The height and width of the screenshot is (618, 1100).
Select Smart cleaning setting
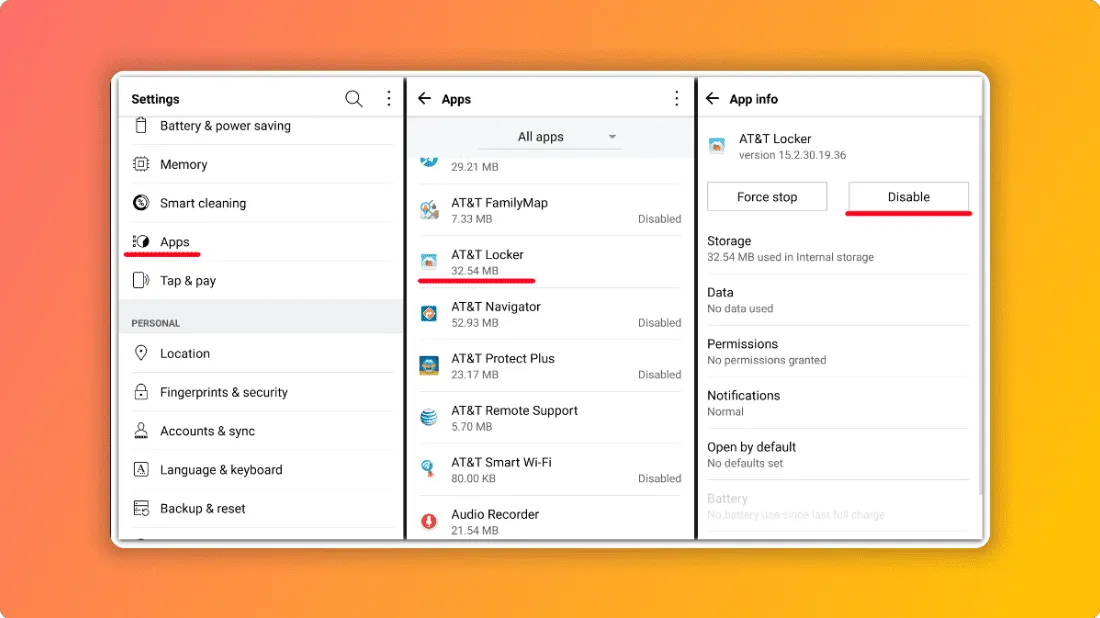click(x=262, y=203)
